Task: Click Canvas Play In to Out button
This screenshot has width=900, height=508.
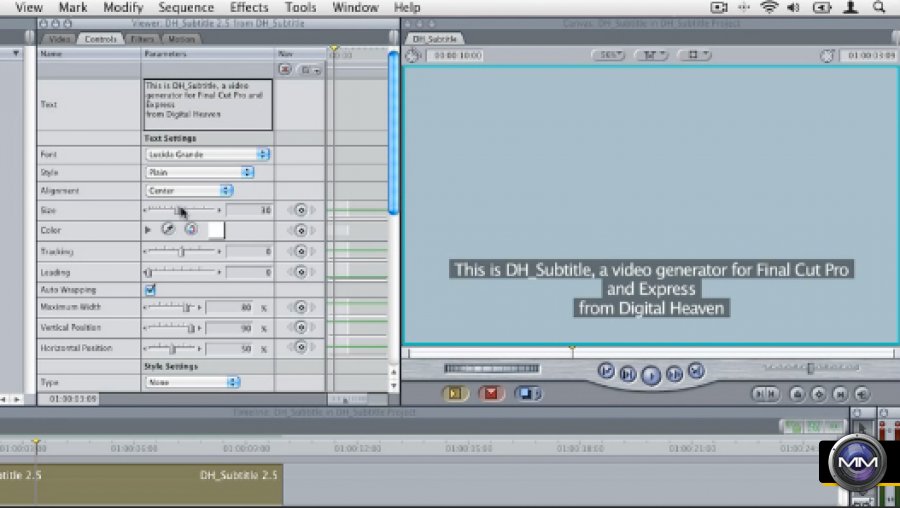Action: (627, 374)
